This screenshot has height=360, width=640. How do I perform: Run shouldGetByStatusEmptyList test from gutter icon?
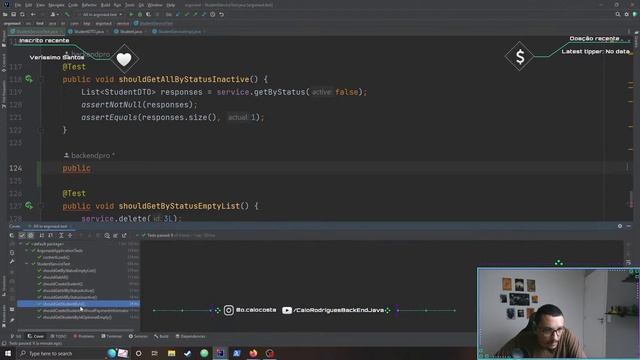(29, 205)
